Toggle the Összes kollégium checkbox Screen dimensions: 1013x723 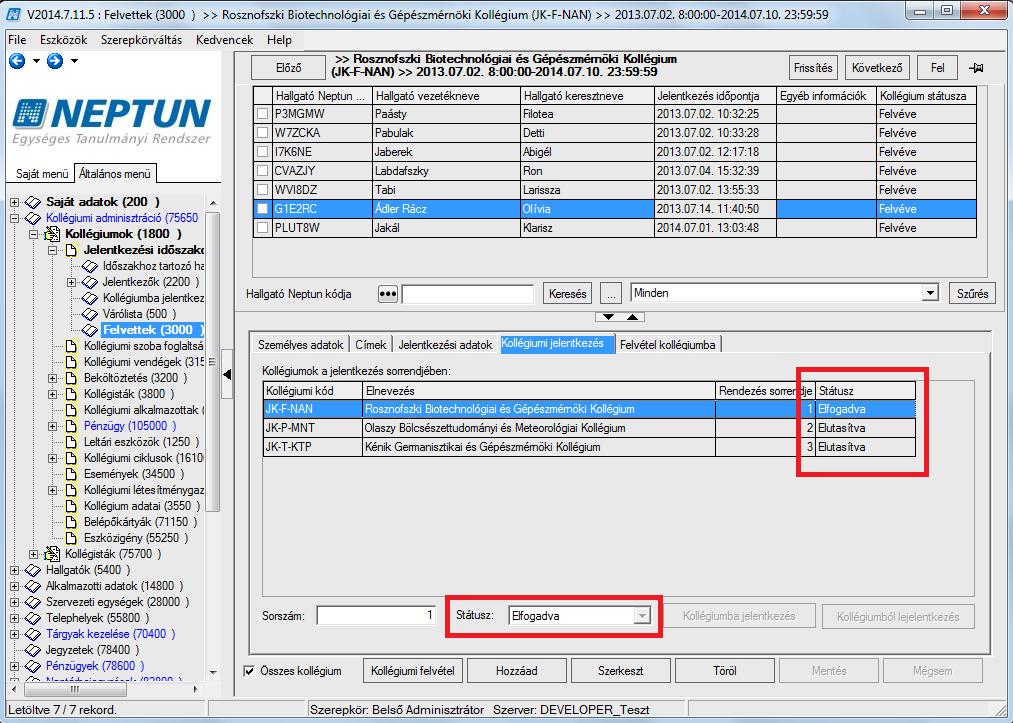249,671
